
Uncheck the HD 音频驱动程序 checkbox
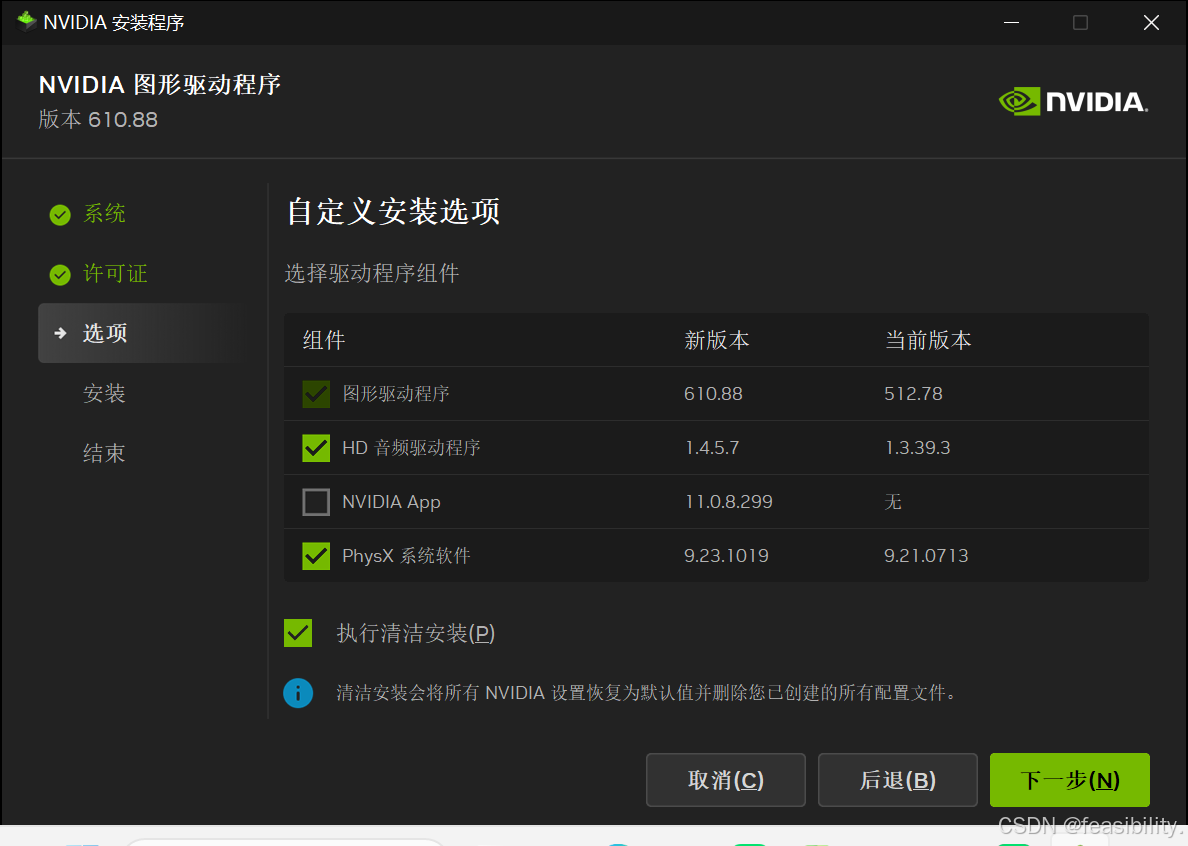316,448
